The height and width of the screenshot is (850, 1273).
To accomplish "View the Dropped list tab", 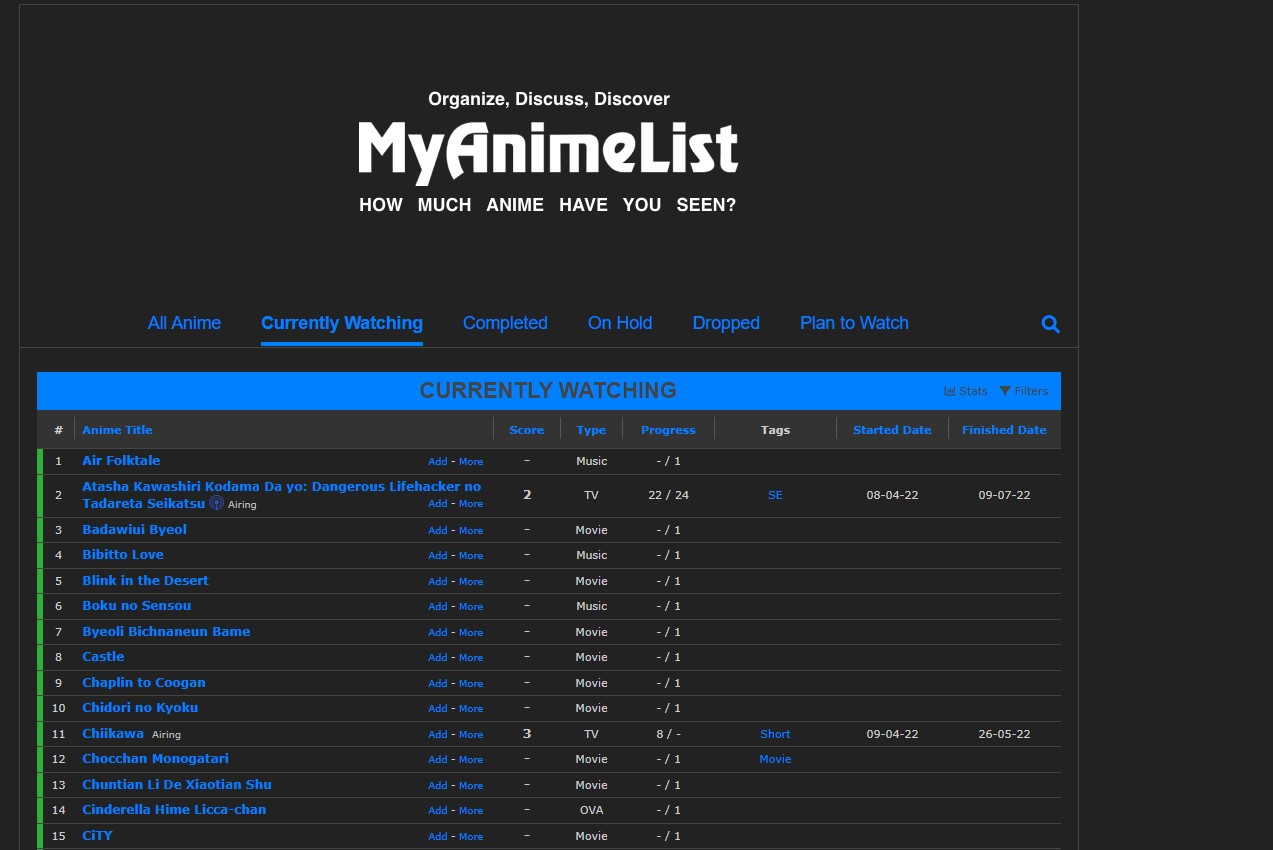I will tap(726, 323).
